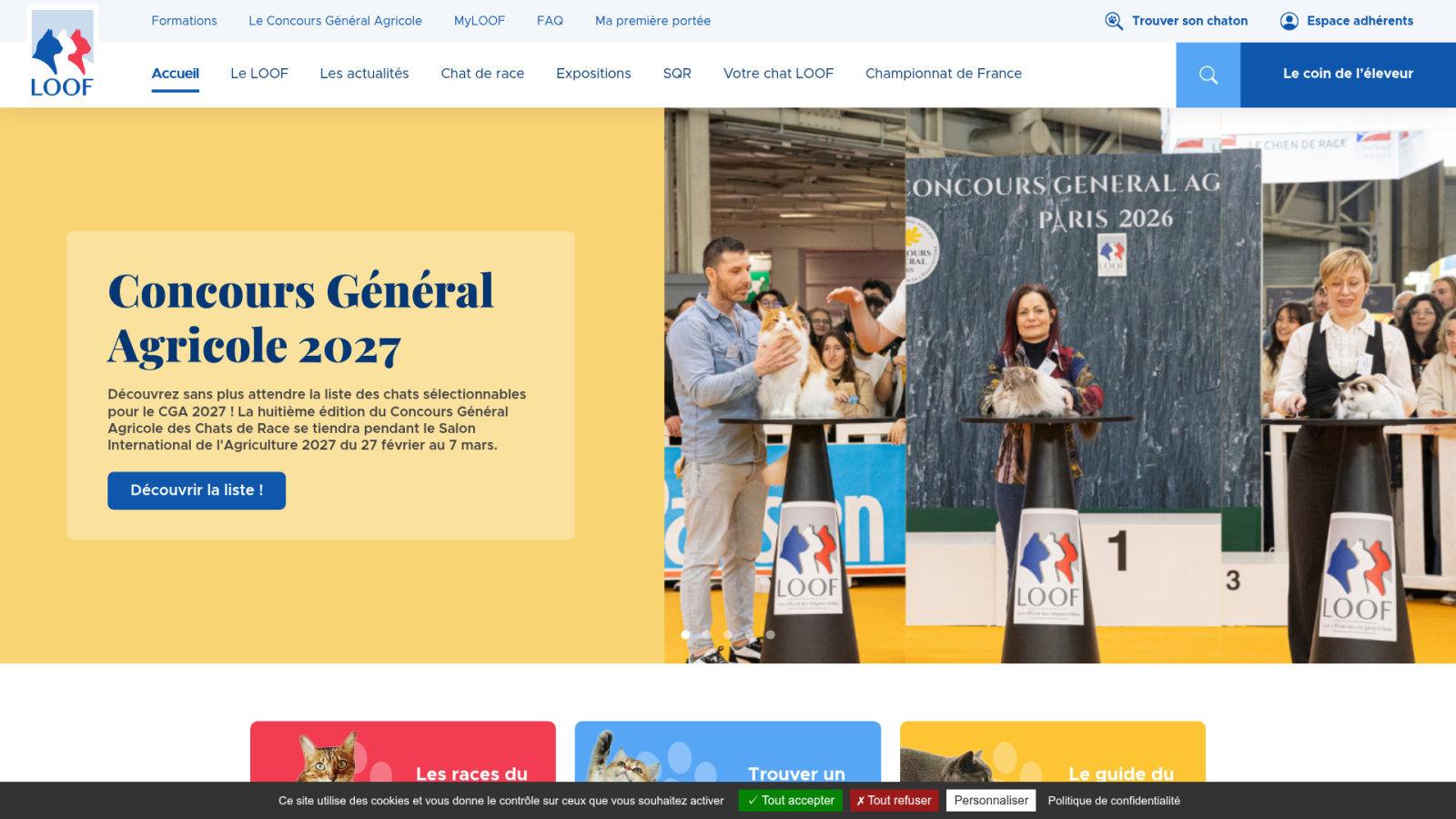
Task: Select the first carousel slide dot
Action: pos(685,634)
